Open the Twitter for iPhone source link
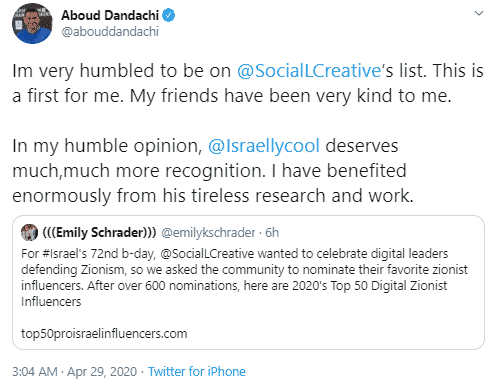This screenshot has height=389, width=493. tap(197, 372)
